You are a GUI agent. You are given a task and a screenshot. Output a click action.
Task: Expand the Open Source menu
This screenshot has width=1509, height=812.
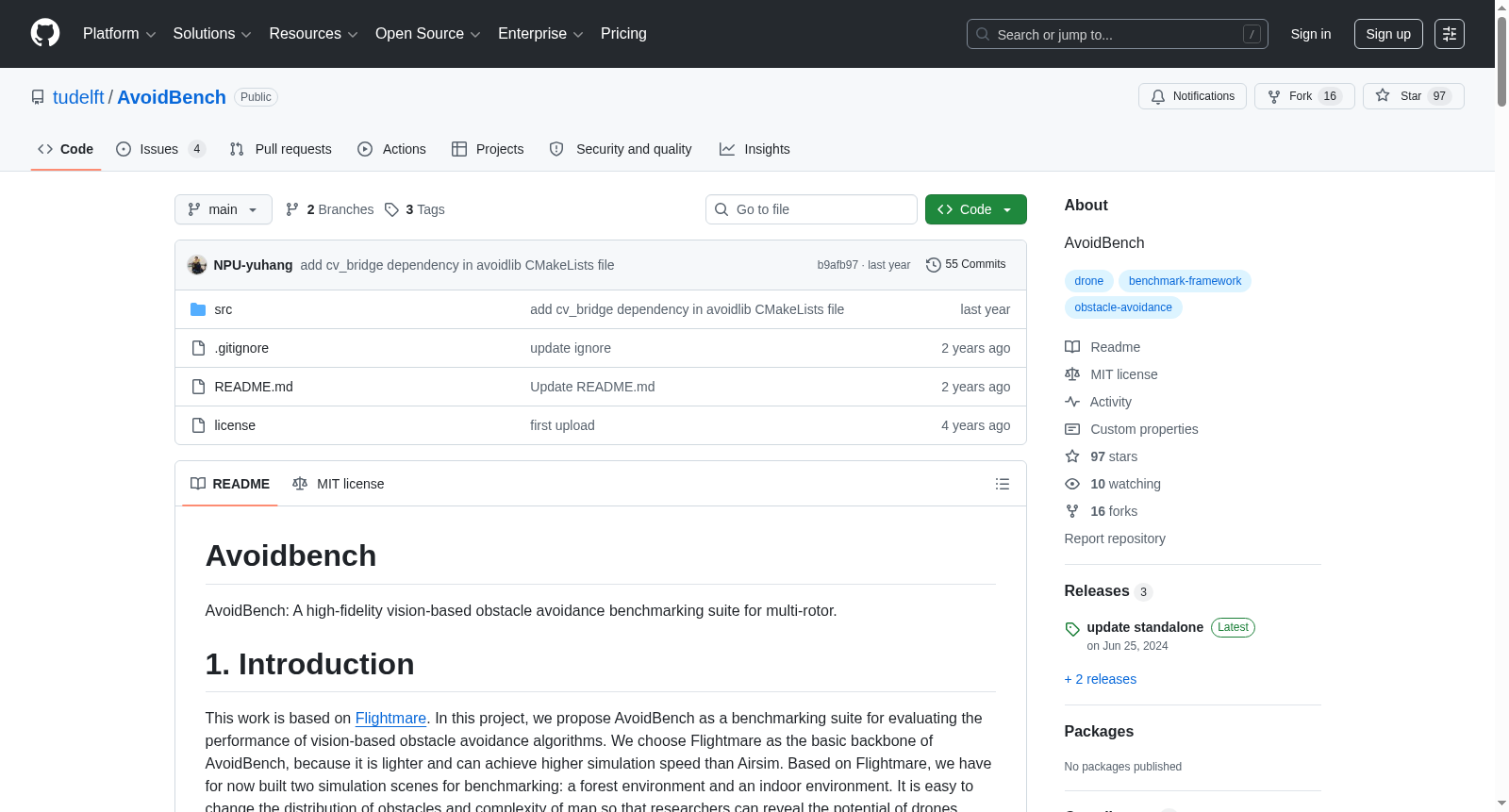[x=428, y=34]
